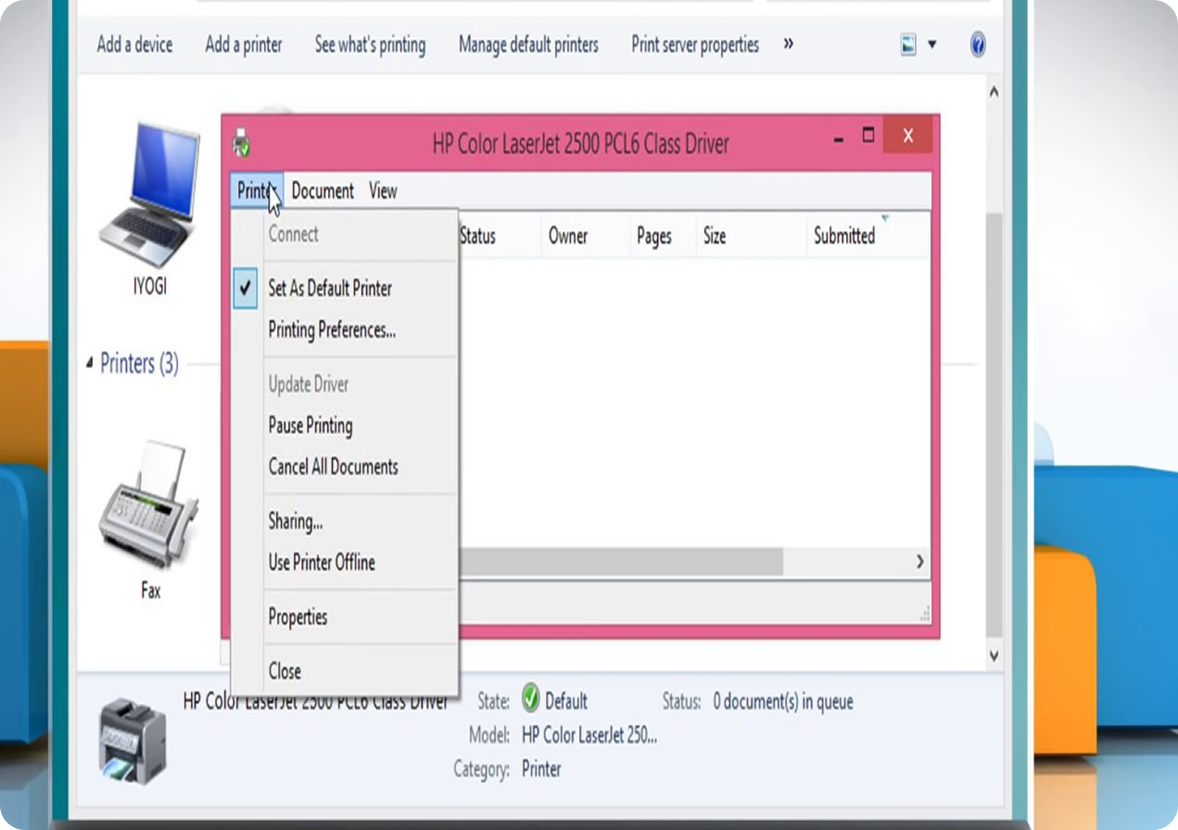This screenshot has height=830, width=1178.
Task: Click the queue horizontal scrollbar right arrow
Action: [x=920, y=562]
